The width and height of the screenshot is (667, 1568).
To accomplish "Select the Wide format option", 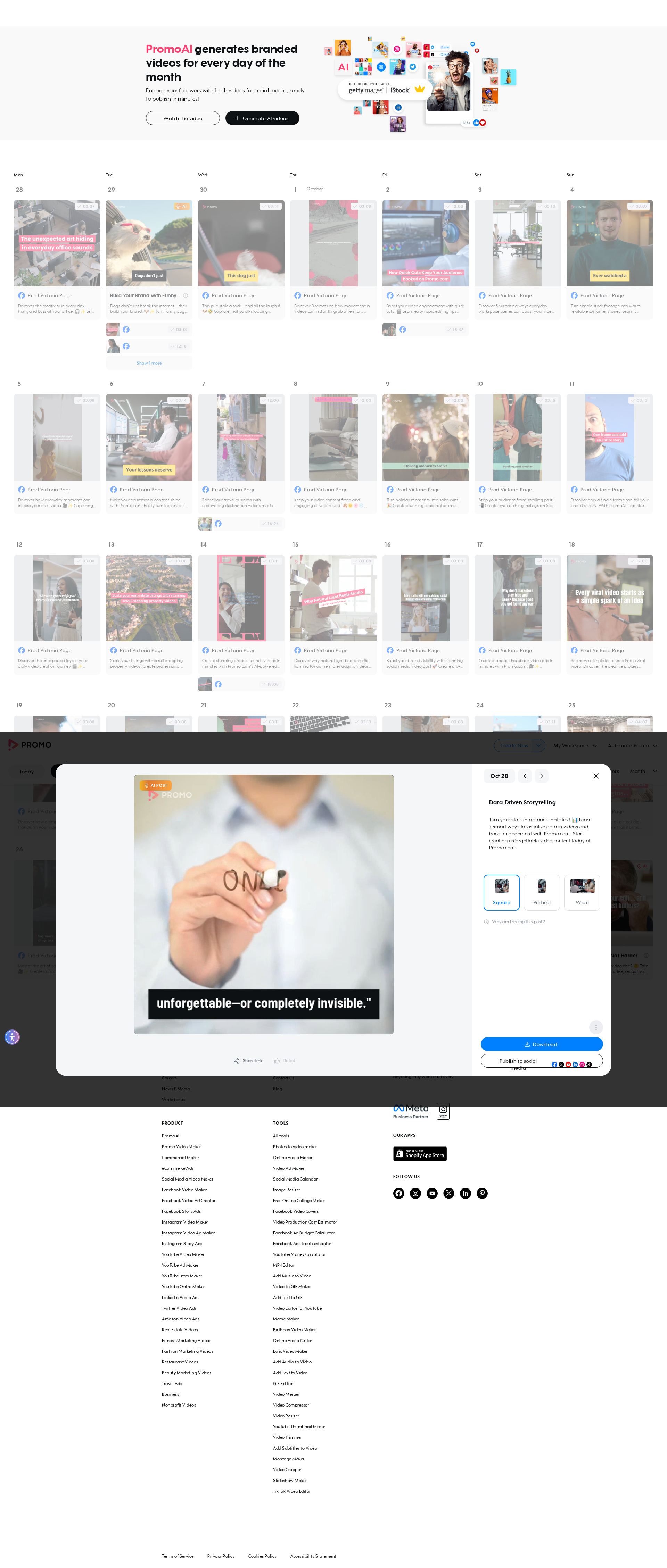I will pyautogui.click(x=582, y=892).
